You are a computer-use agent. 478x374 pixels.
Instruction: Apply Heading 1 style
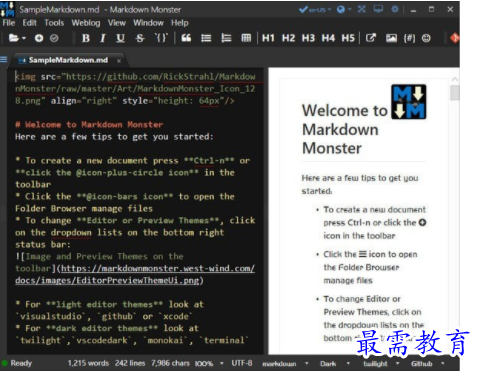coord(268,38)
